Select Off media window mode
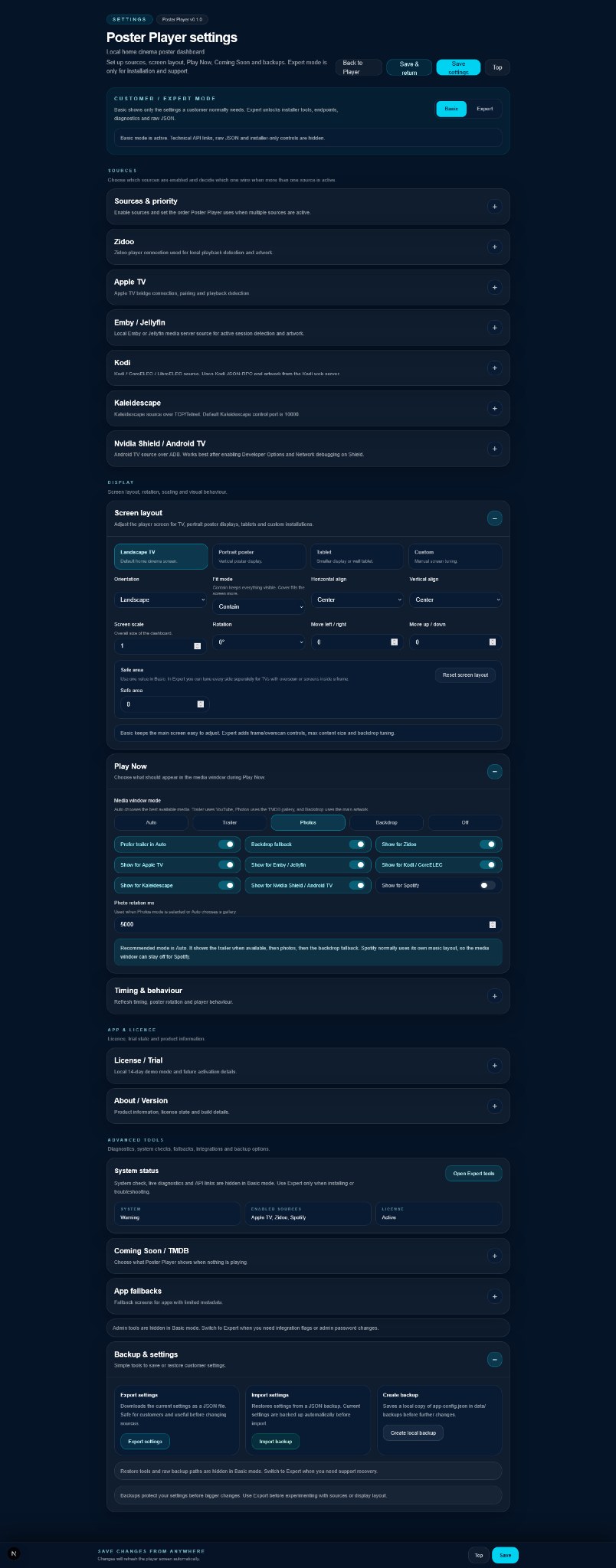 (465, 822)
